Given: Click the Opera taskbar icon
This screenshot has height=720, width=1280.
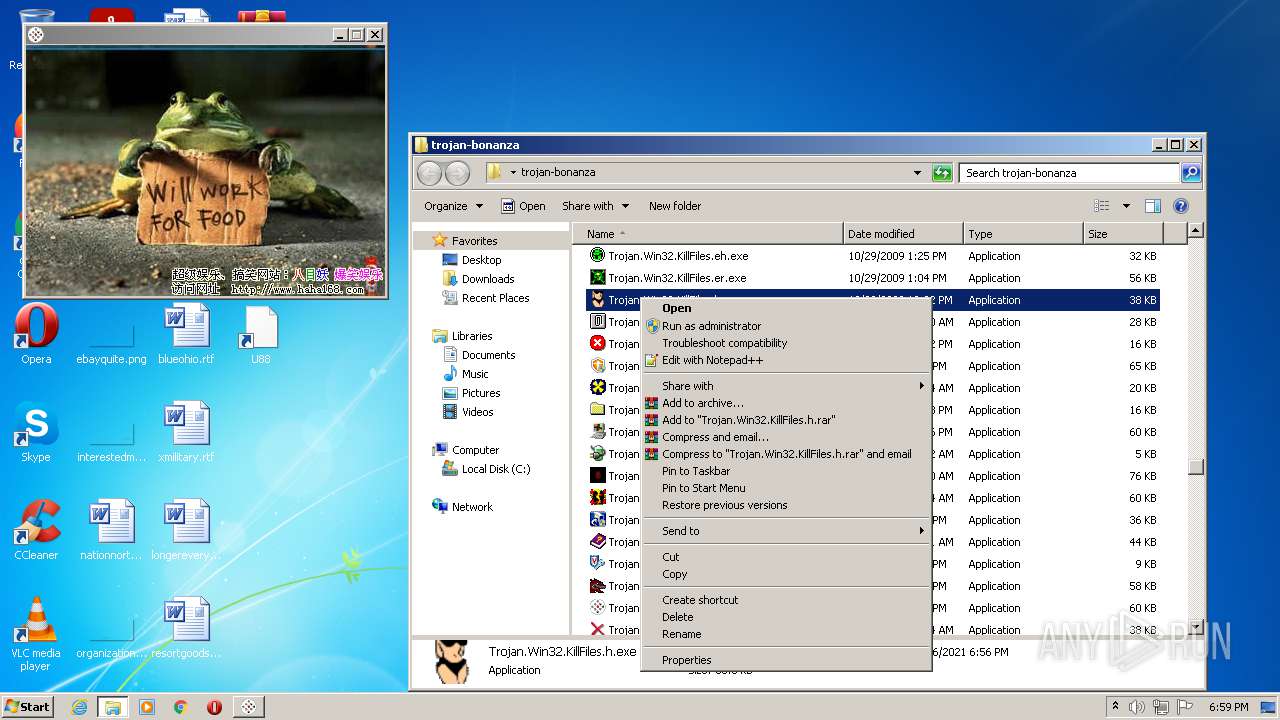Looking at the screenshot, I should [214, 707].
